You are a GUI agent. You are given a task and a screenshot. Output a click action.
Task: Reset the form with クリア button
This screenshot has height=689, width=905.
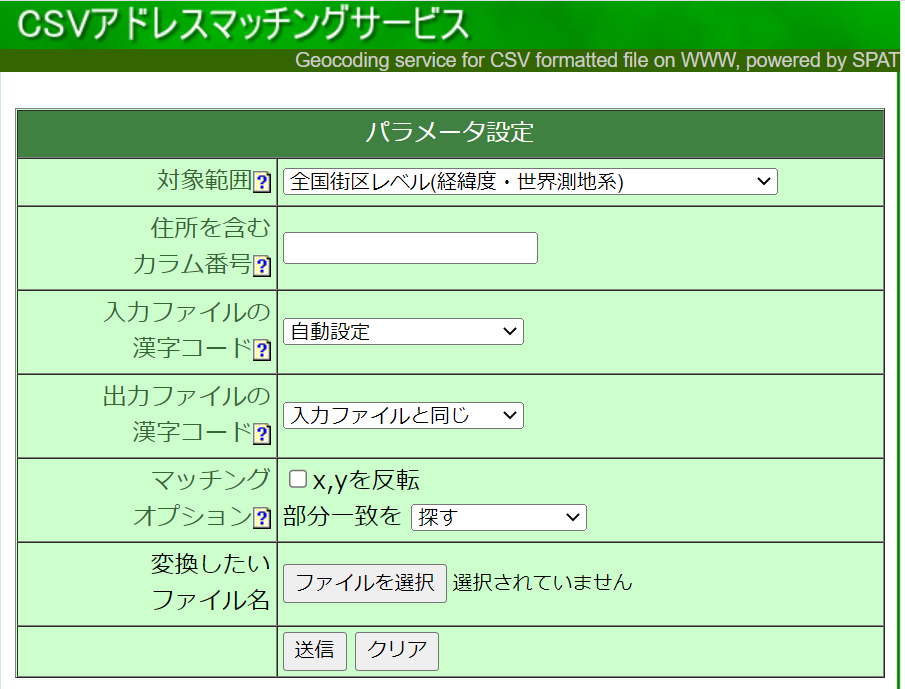[x=397, y=650]
